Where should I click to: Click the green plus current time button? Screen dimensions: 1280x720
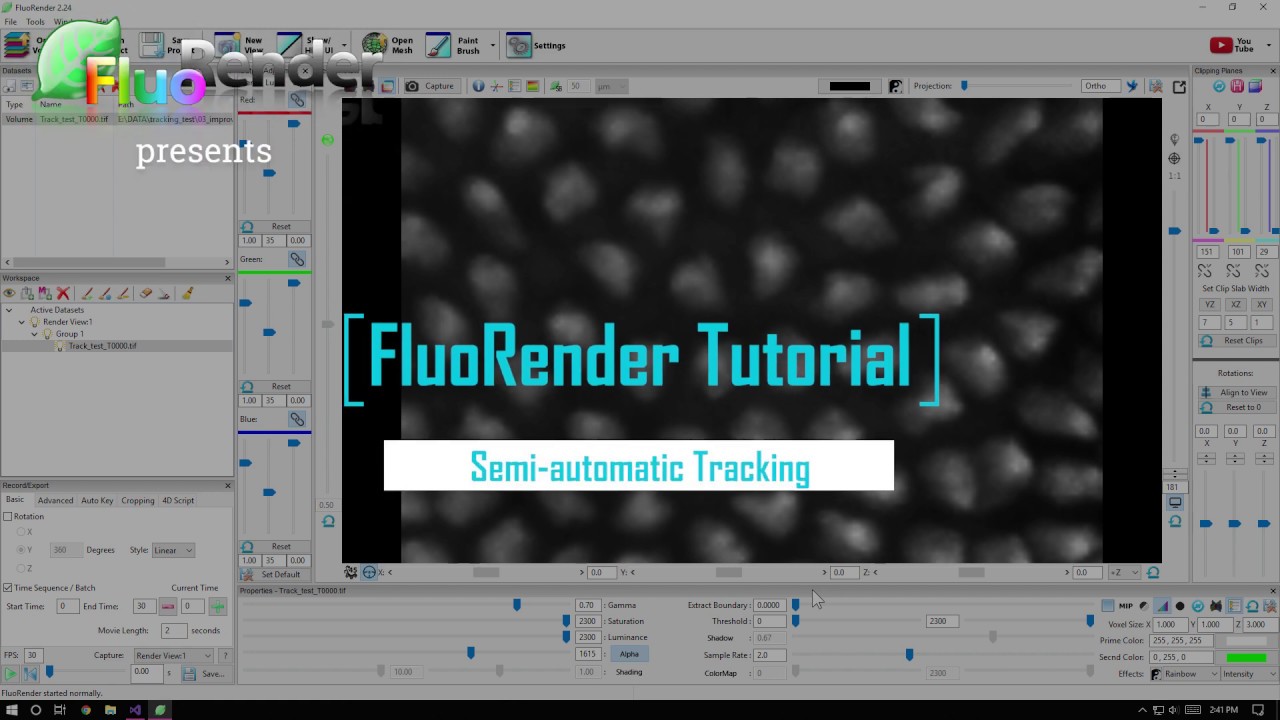coord(217,606)
